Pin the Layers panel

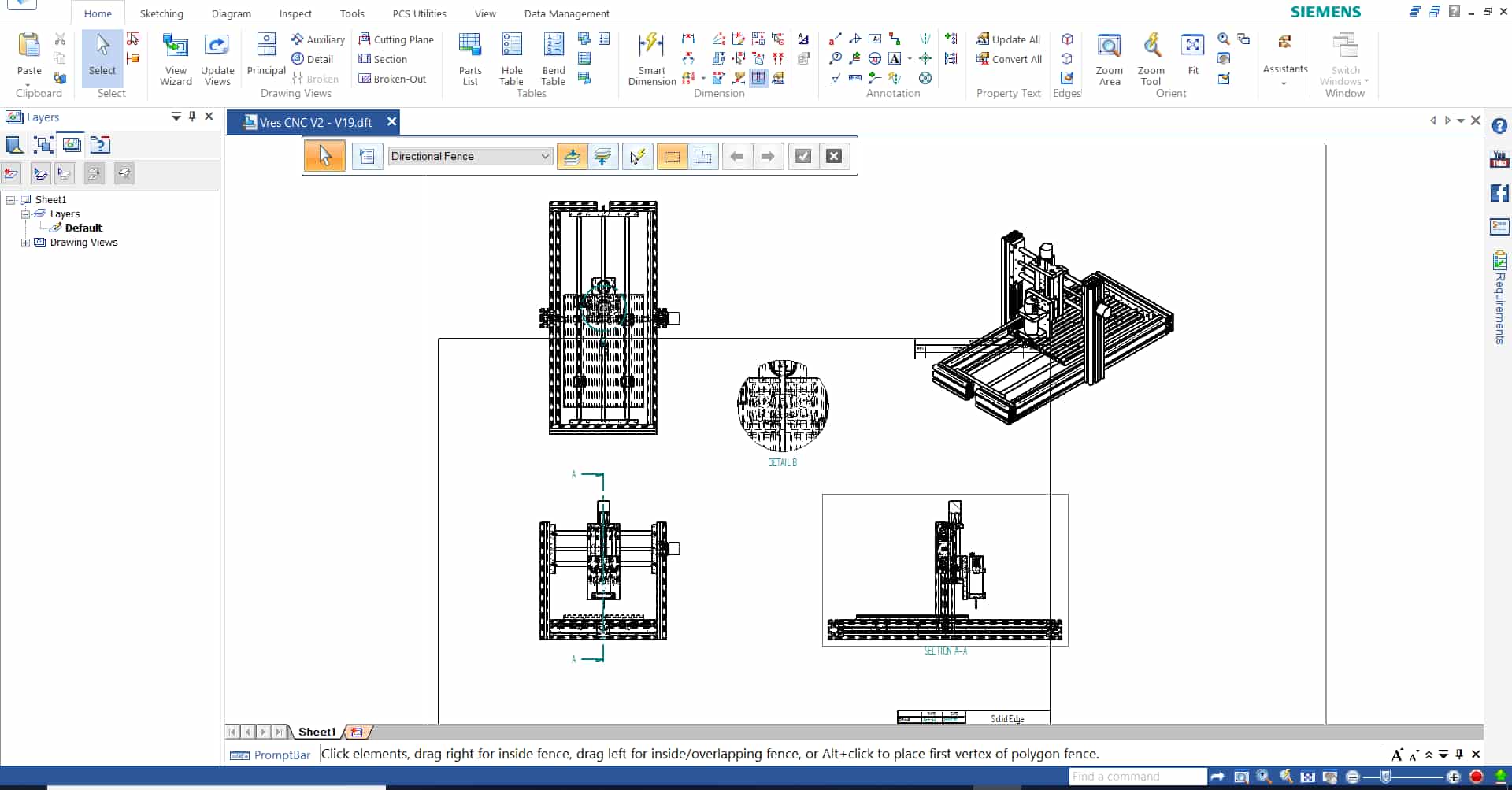coord(192,117)
